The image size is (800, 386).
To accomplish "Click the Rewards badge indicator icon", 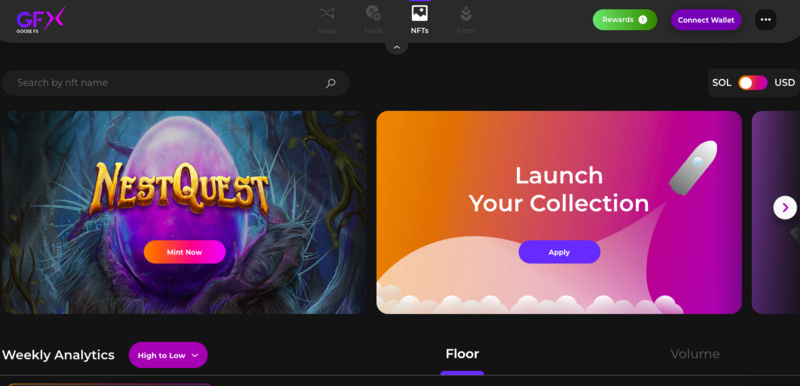I will (642, 20).
